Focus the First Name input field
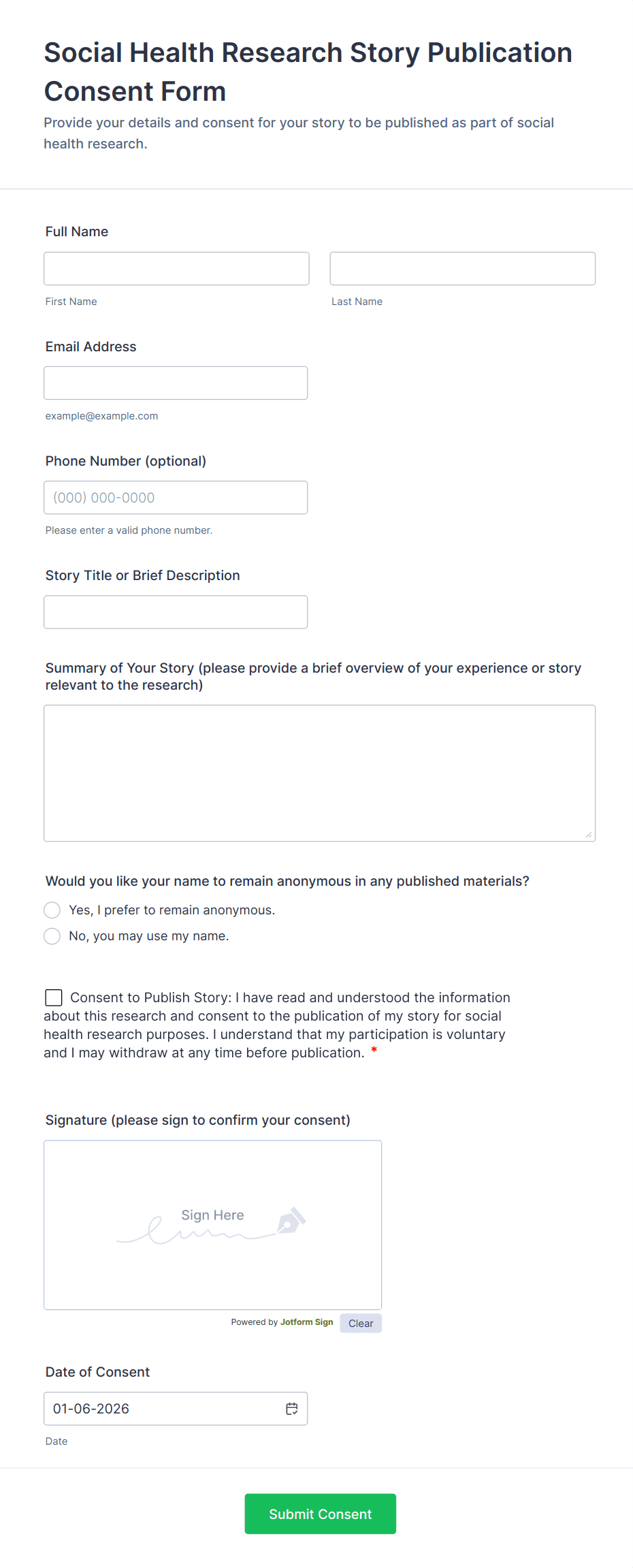633x1568 pixels. pos(176,268)
